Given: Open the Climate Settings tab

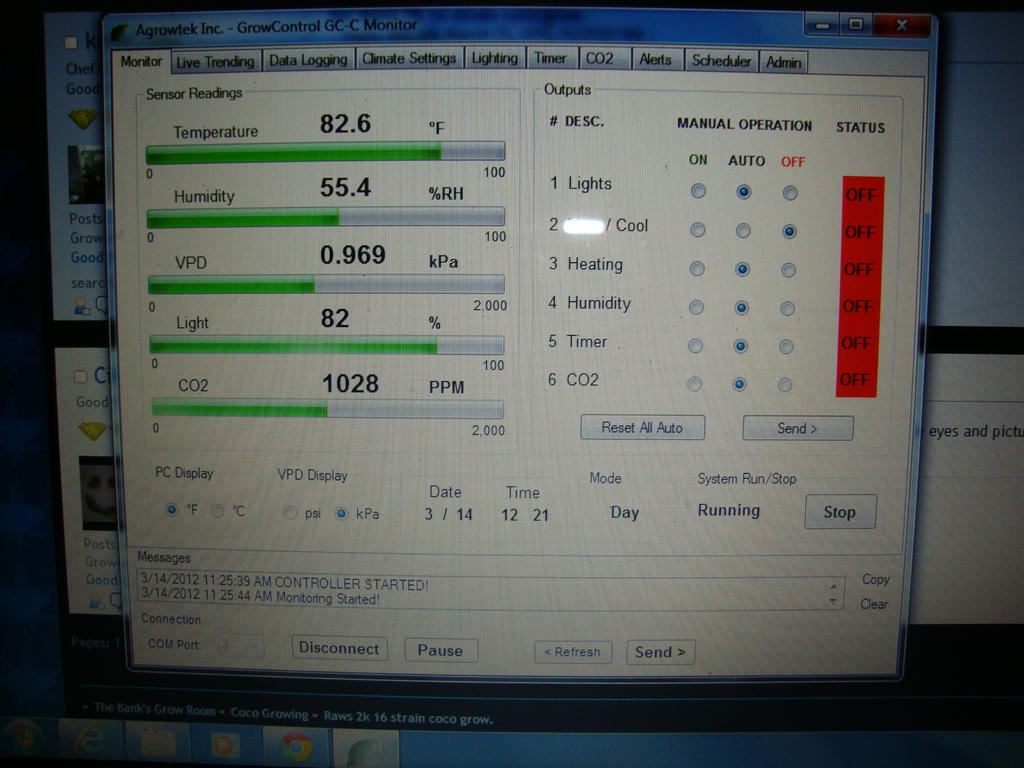Looking at the screenshot, I should 409,59.
